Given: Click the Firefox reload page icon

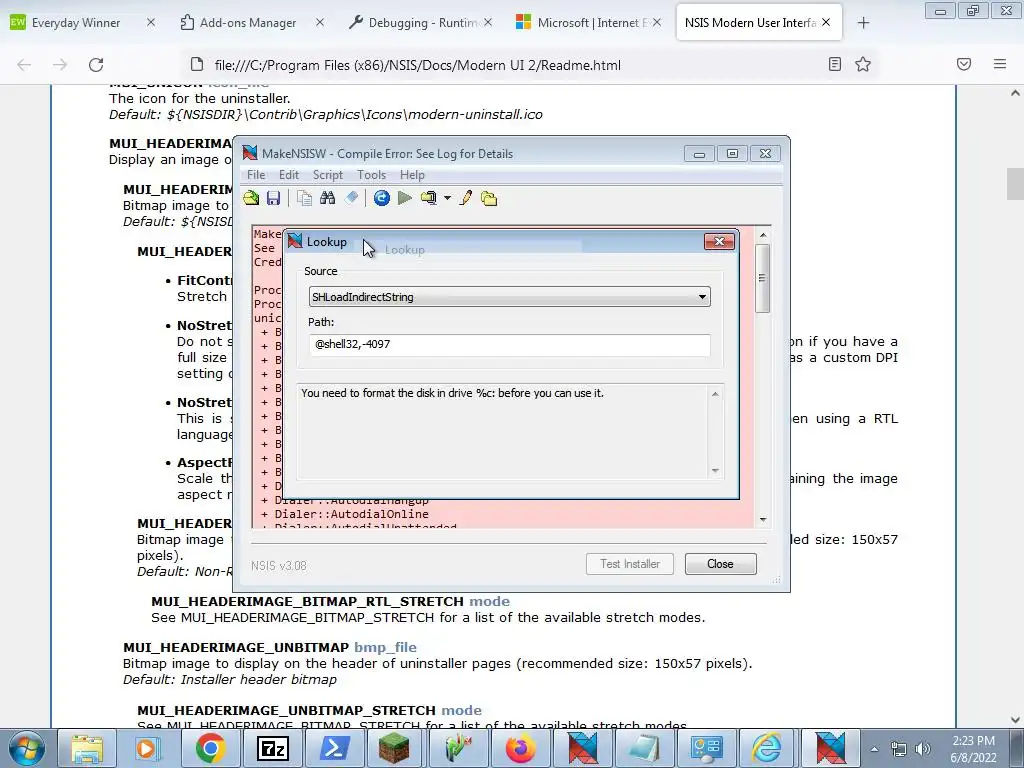Looking at the screenshot, I should (x=96, y=65).
